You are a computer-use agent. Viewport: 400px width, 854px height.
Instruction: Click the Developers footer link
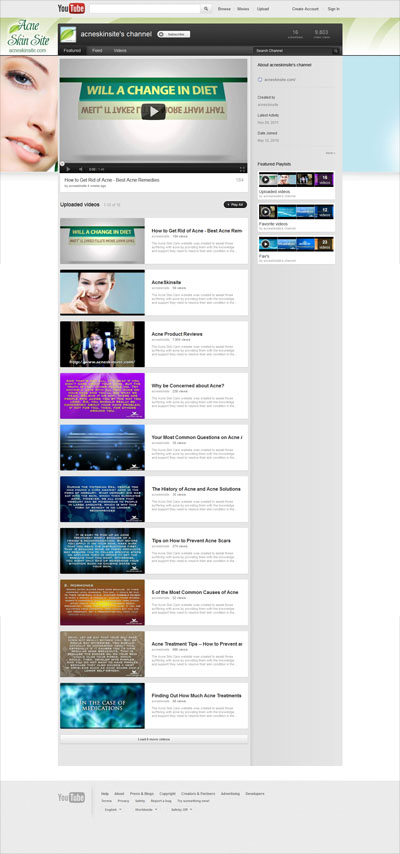255,794
